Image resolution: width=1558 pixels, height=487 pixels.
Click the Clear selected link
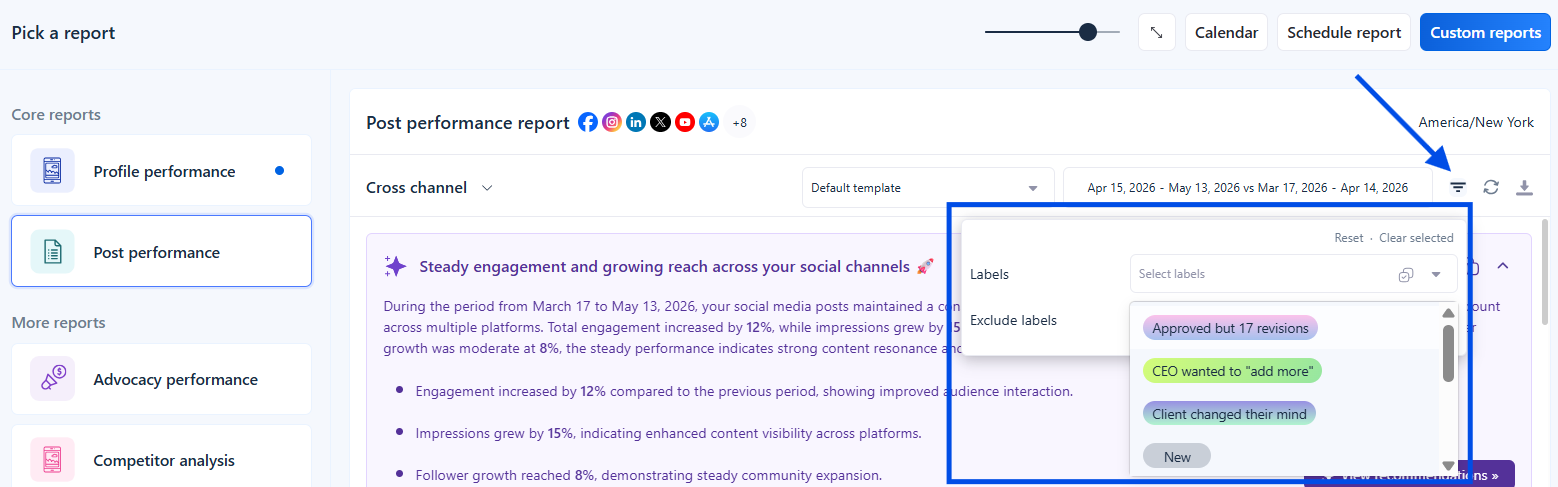coord(1416,238)
